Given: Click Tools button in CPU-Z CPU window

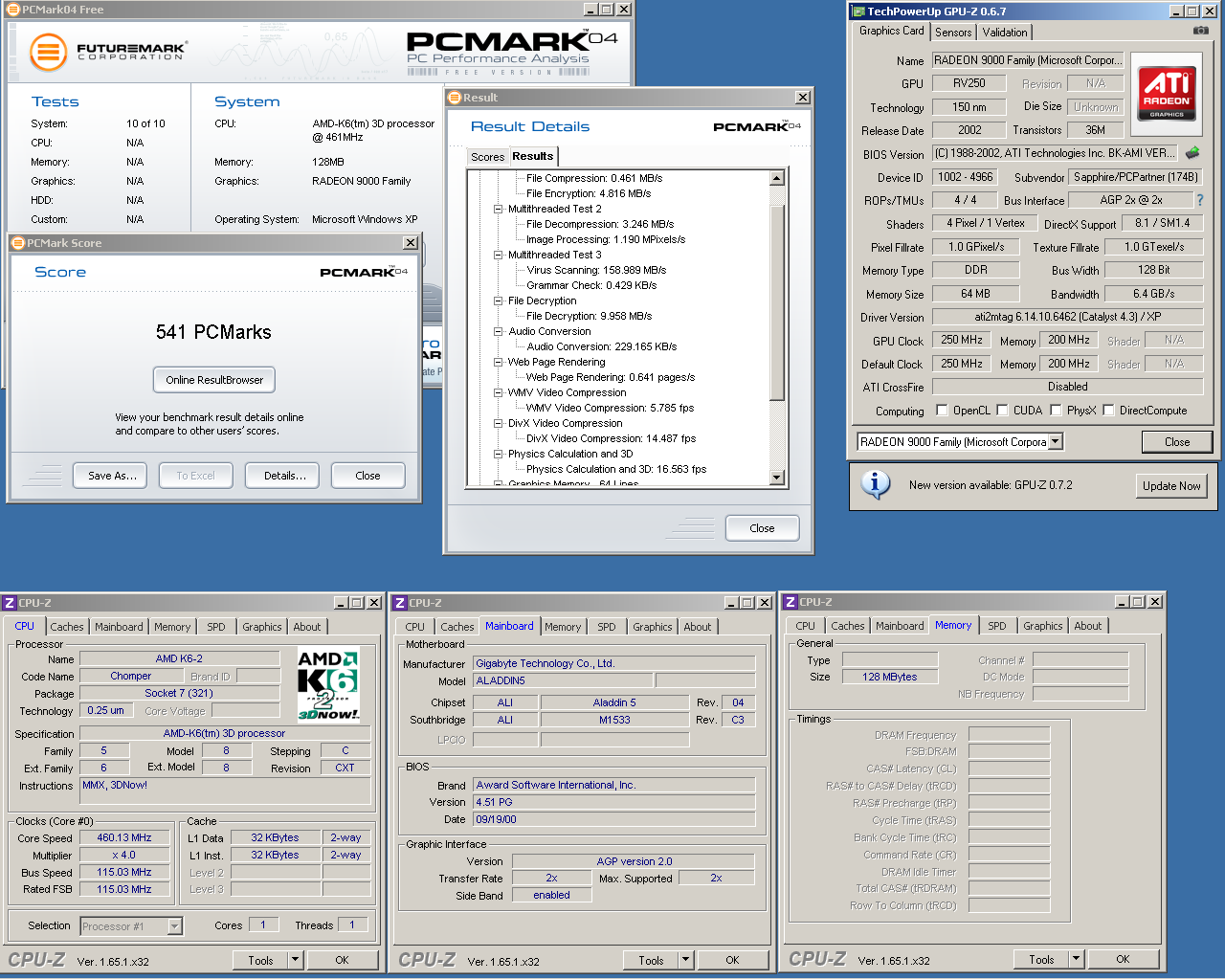Looking at the screenshot, I should point(260,960).
